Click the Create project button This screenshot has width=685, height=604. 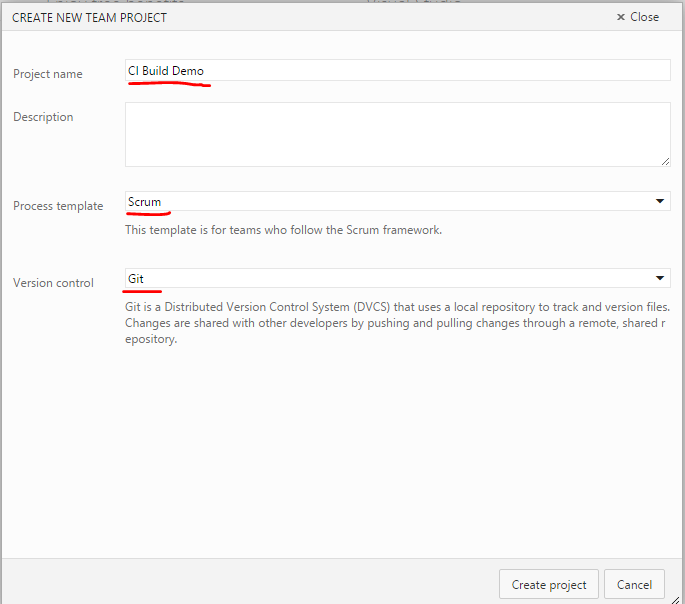coord(549,584)
